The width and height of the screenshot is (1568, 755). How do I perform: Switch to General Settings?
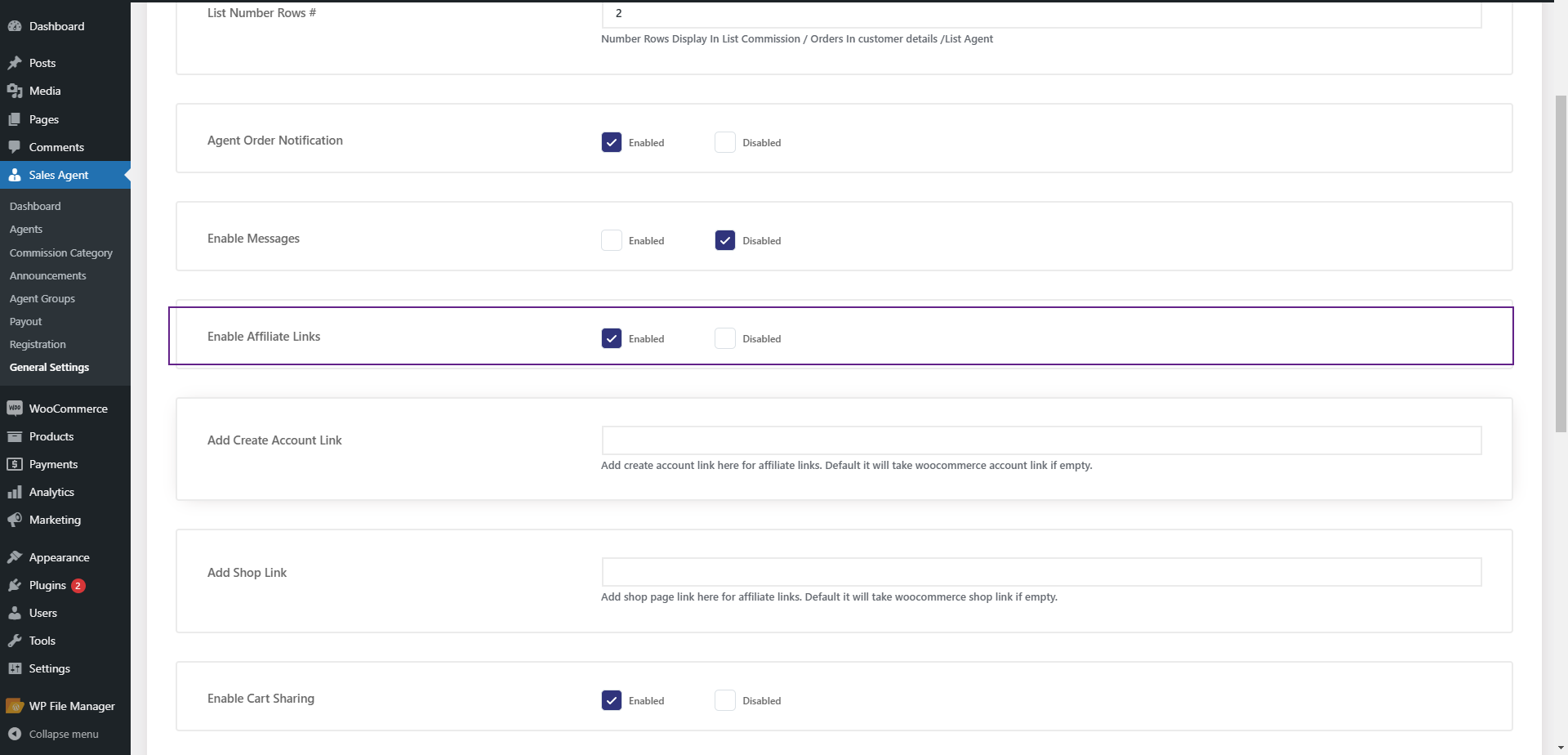[49, 367]
